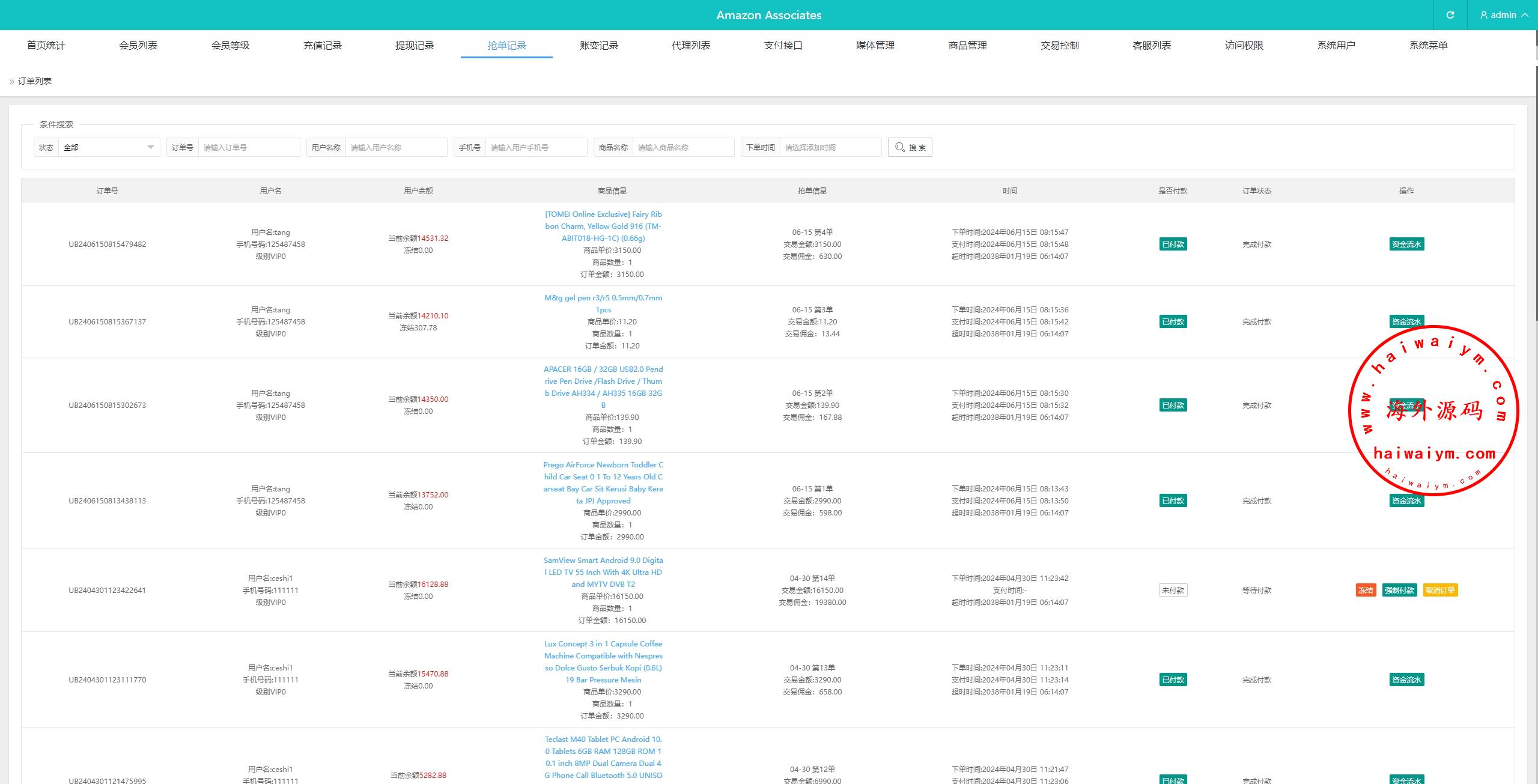
Task: Click the 用户名称 input field
Action: click(395, 147)
